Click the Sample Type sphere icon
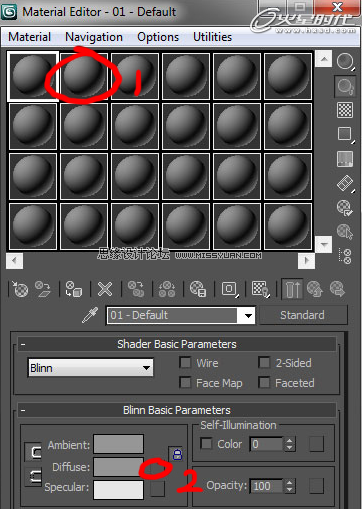This screenshot has width=362, height=509. point(345,62)
